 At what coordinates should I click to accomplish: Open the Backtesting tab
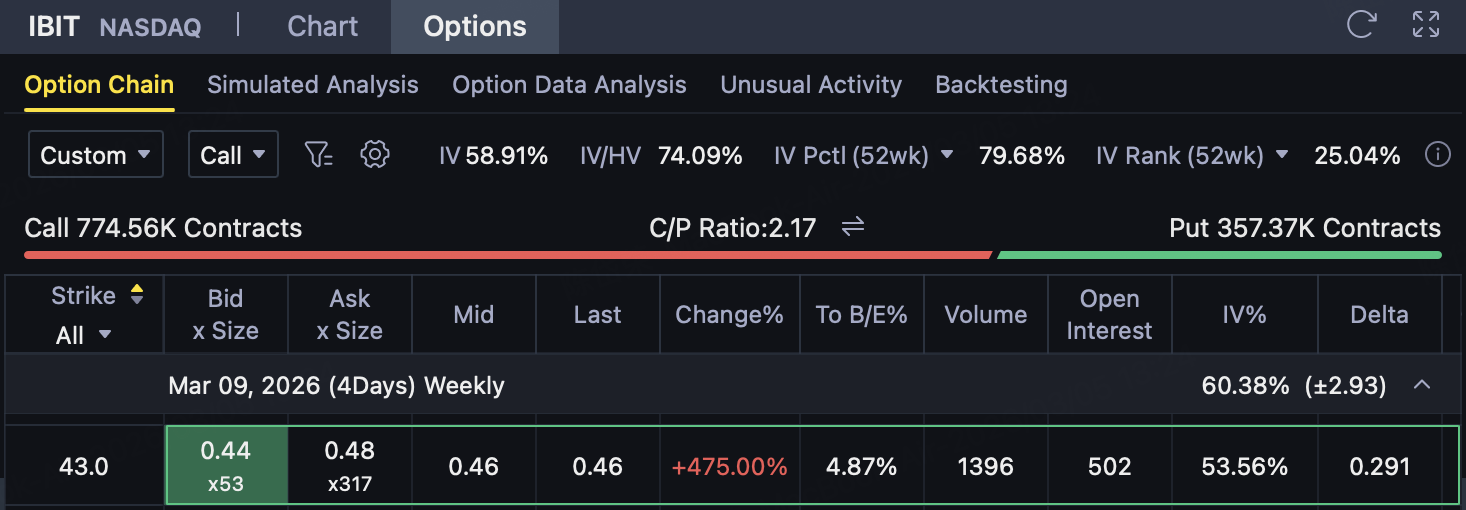(x=1000, y=85)
